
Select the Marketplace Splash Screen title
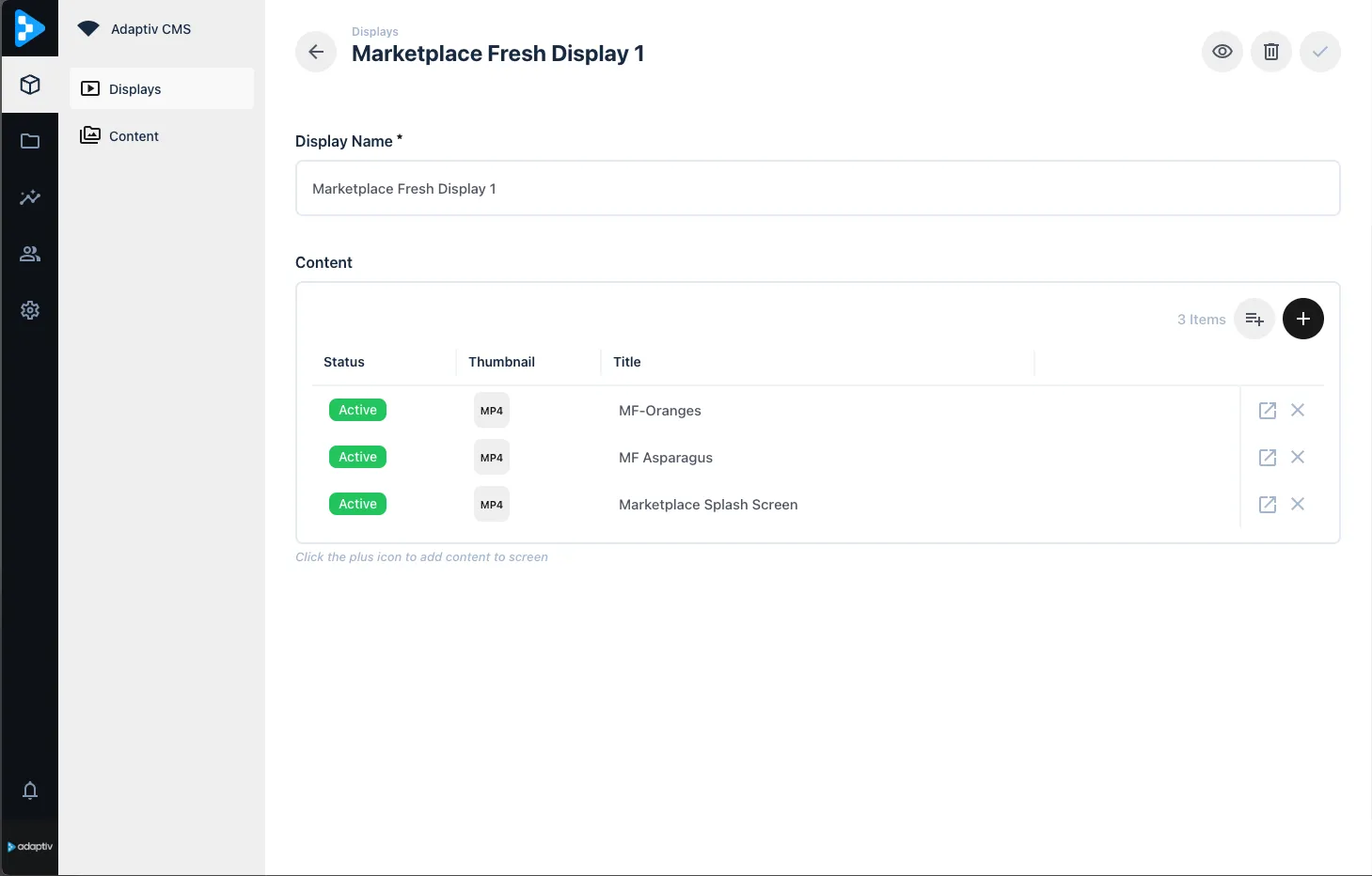click(x=708, y=505)
